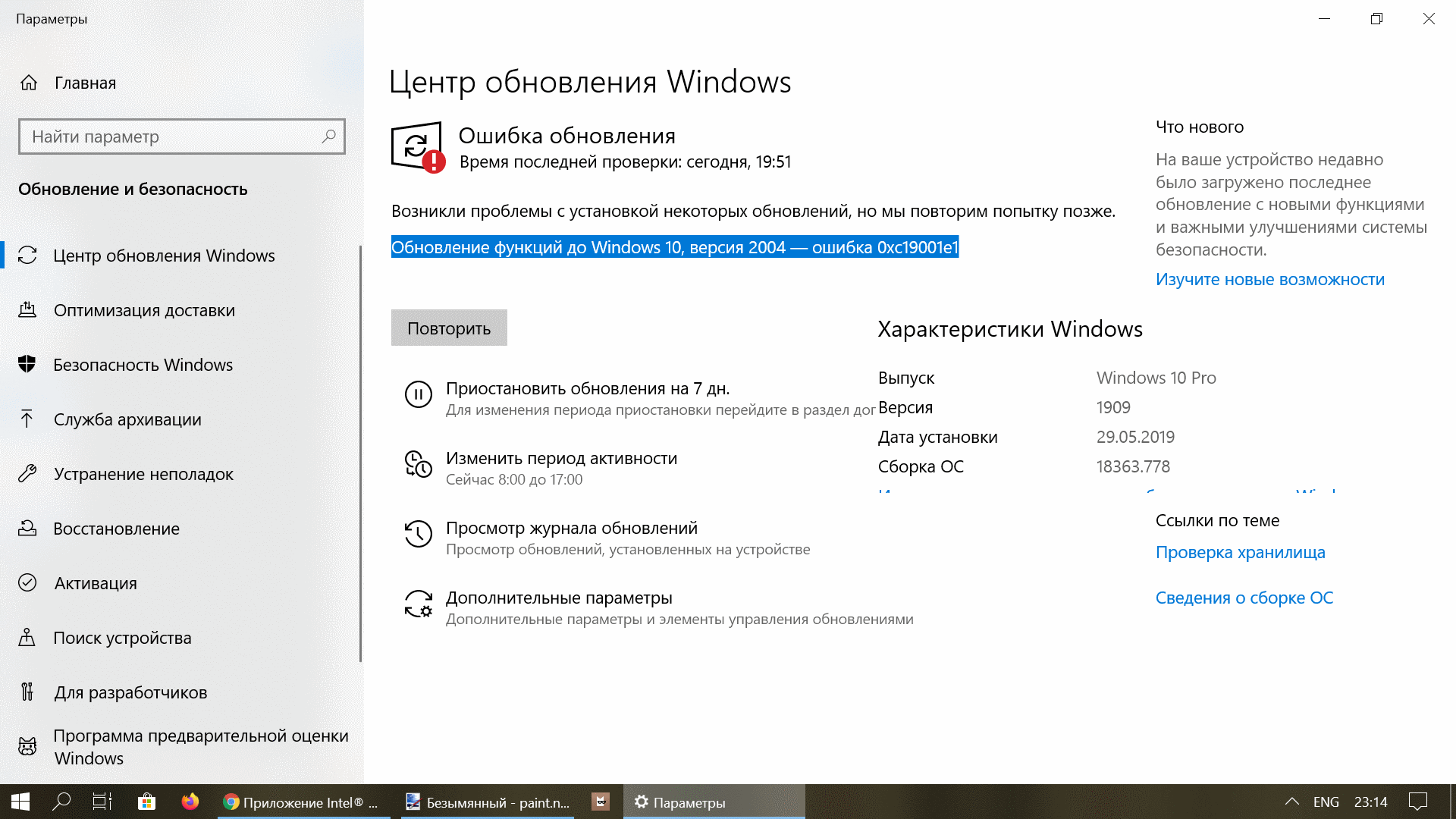Click Изменить период активности
Screen dimensions: 1456x819
point(562,458)
